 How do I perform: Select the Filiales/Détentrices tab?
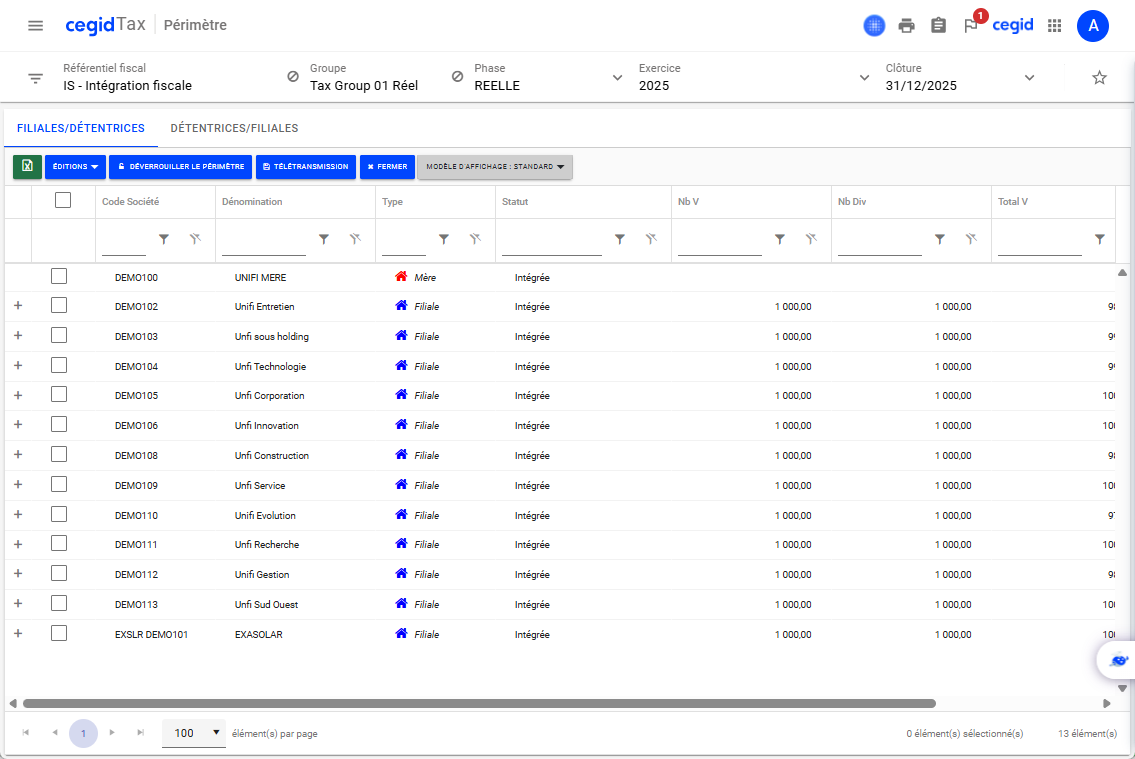pos(81,128)
